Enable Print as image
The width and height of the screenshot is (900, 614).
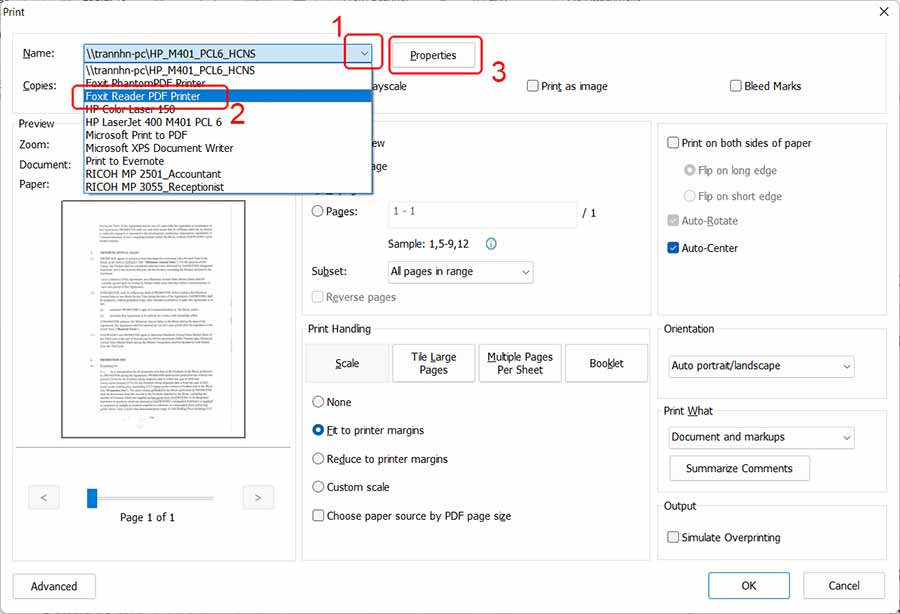[533, 86]
